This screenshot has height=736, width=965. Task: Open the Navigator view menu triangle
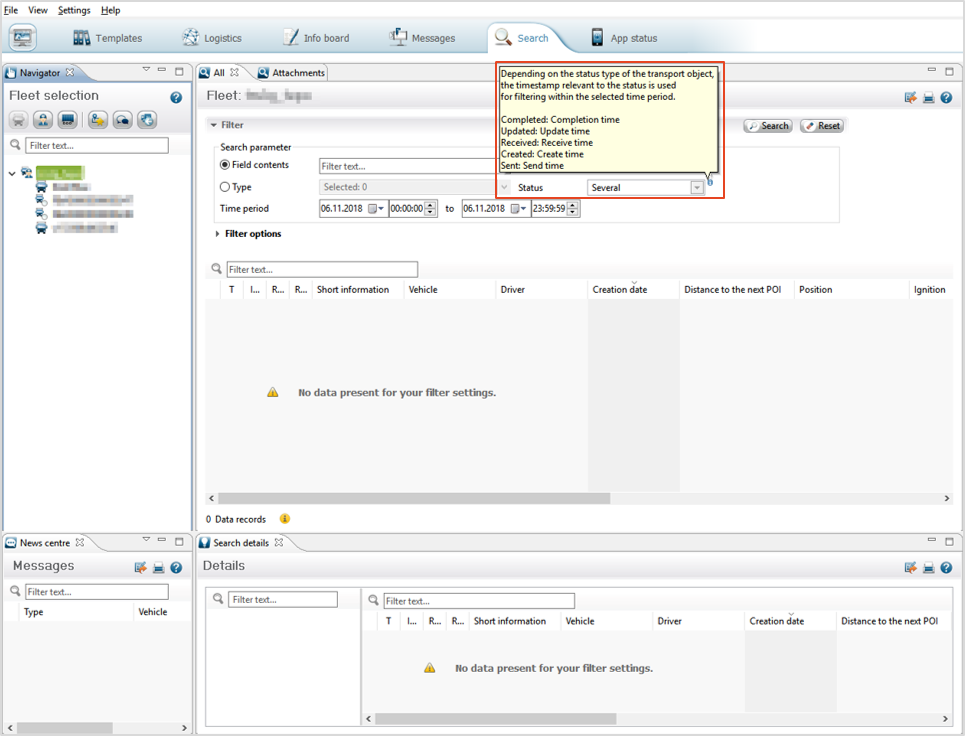146,70
